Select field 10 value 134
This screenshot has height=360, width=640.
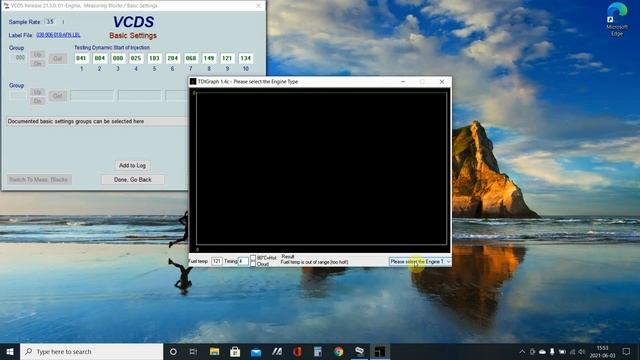(x=245, y=58)
